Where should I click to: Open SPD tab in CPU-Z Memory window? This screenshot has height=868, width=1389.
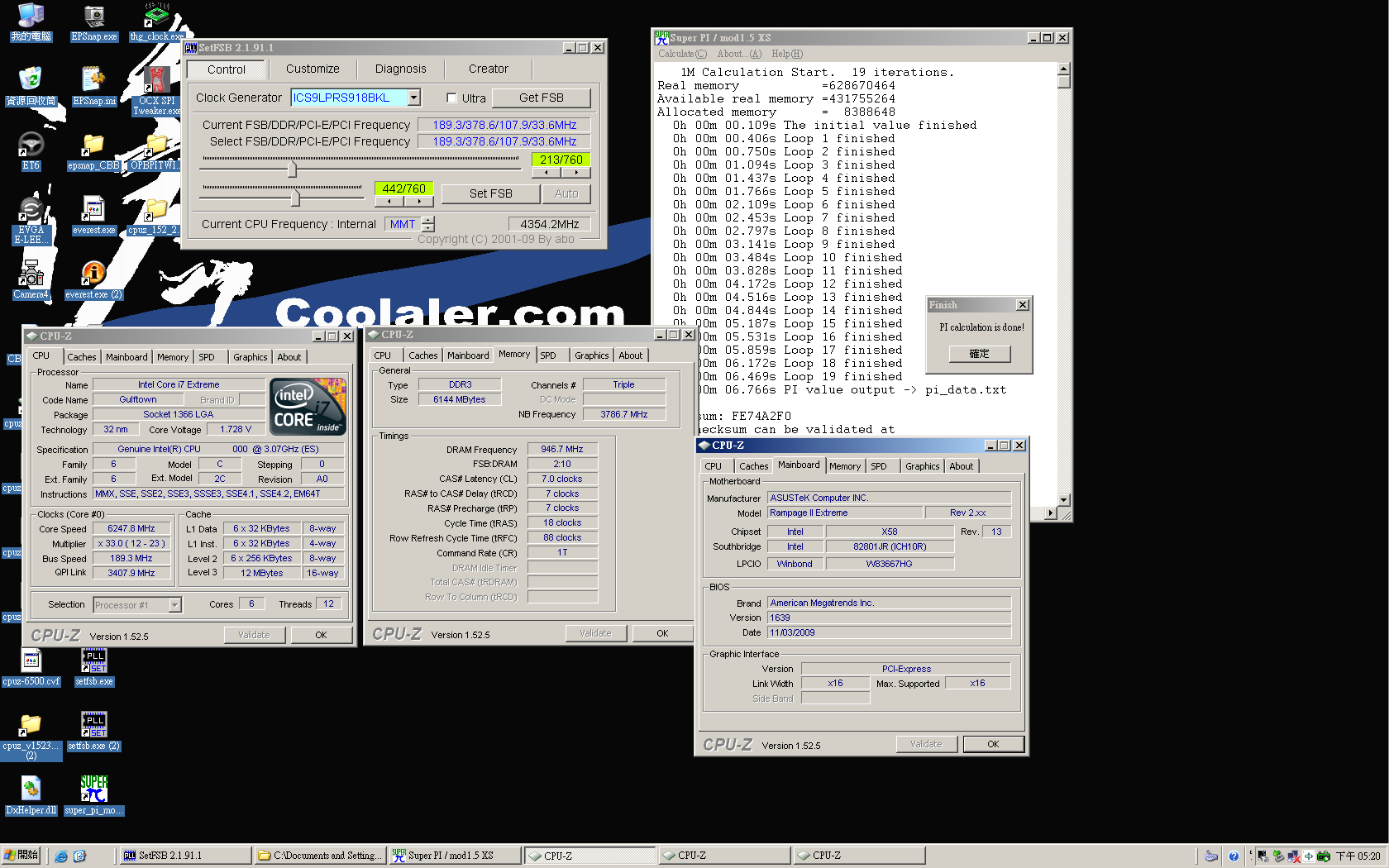[548, 355]
